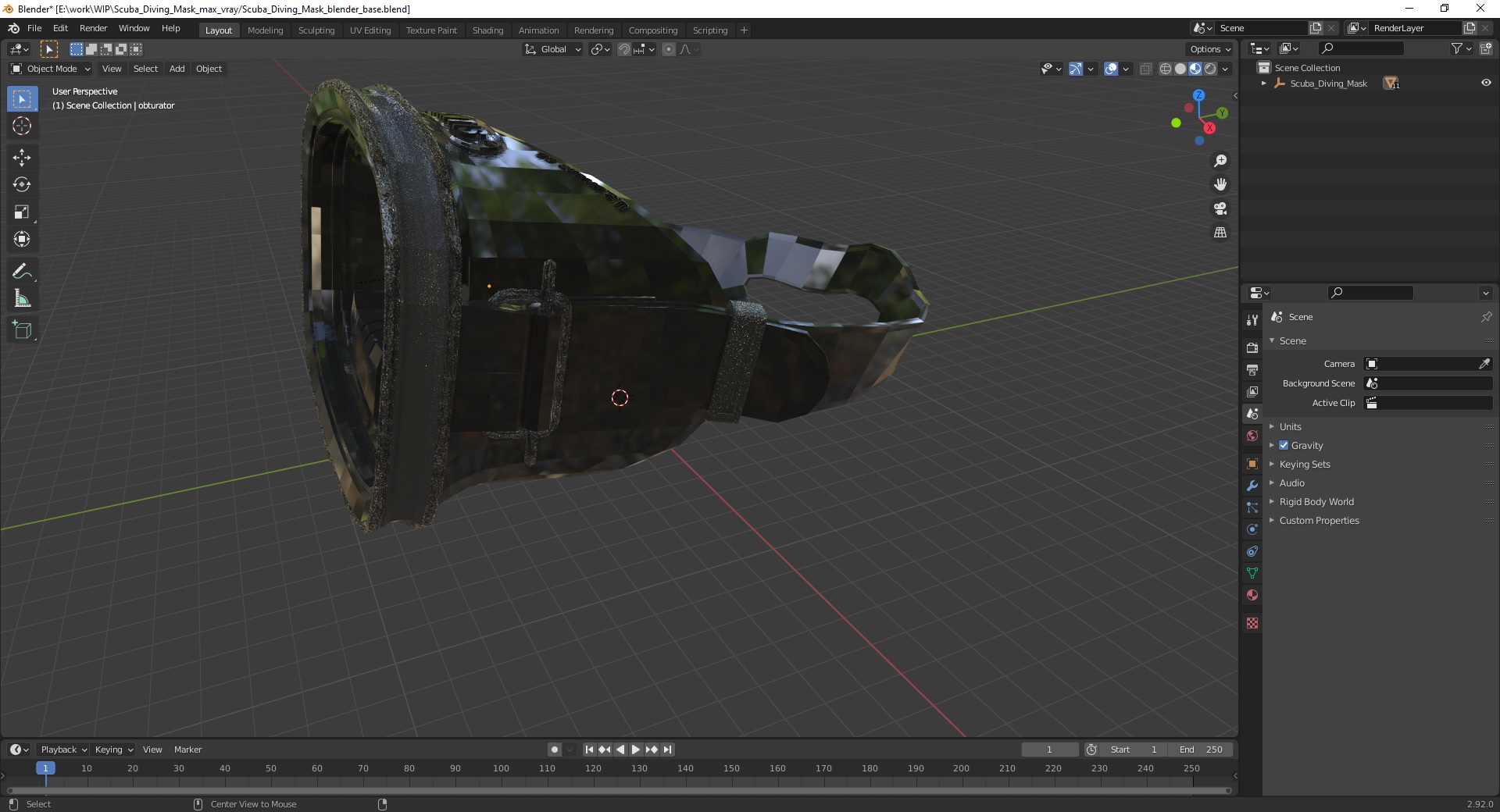The height and width of the screenshot is (812, 1500).
Task: Expand Scuba_Diving_Mask collection in outliner
Action: pyautogui.click(x=1264, y=84)
